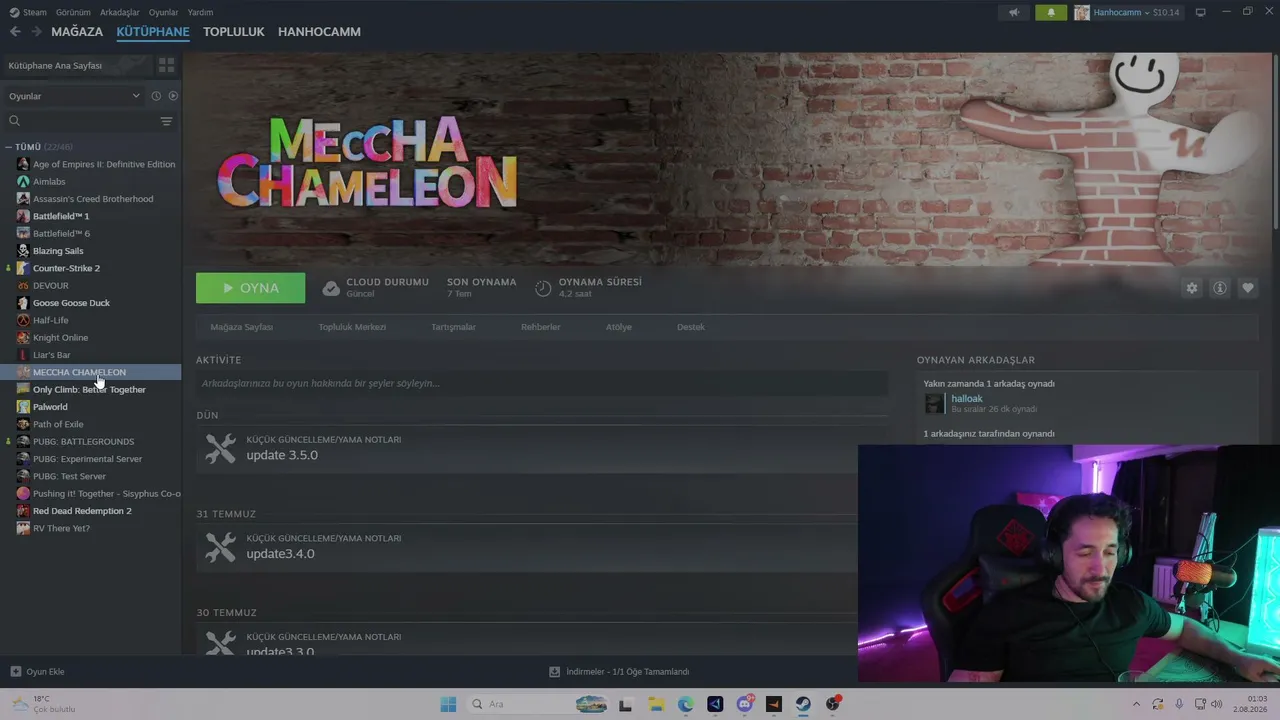
Task: Open the Atölye workshop link
Action: click(619, 327)
